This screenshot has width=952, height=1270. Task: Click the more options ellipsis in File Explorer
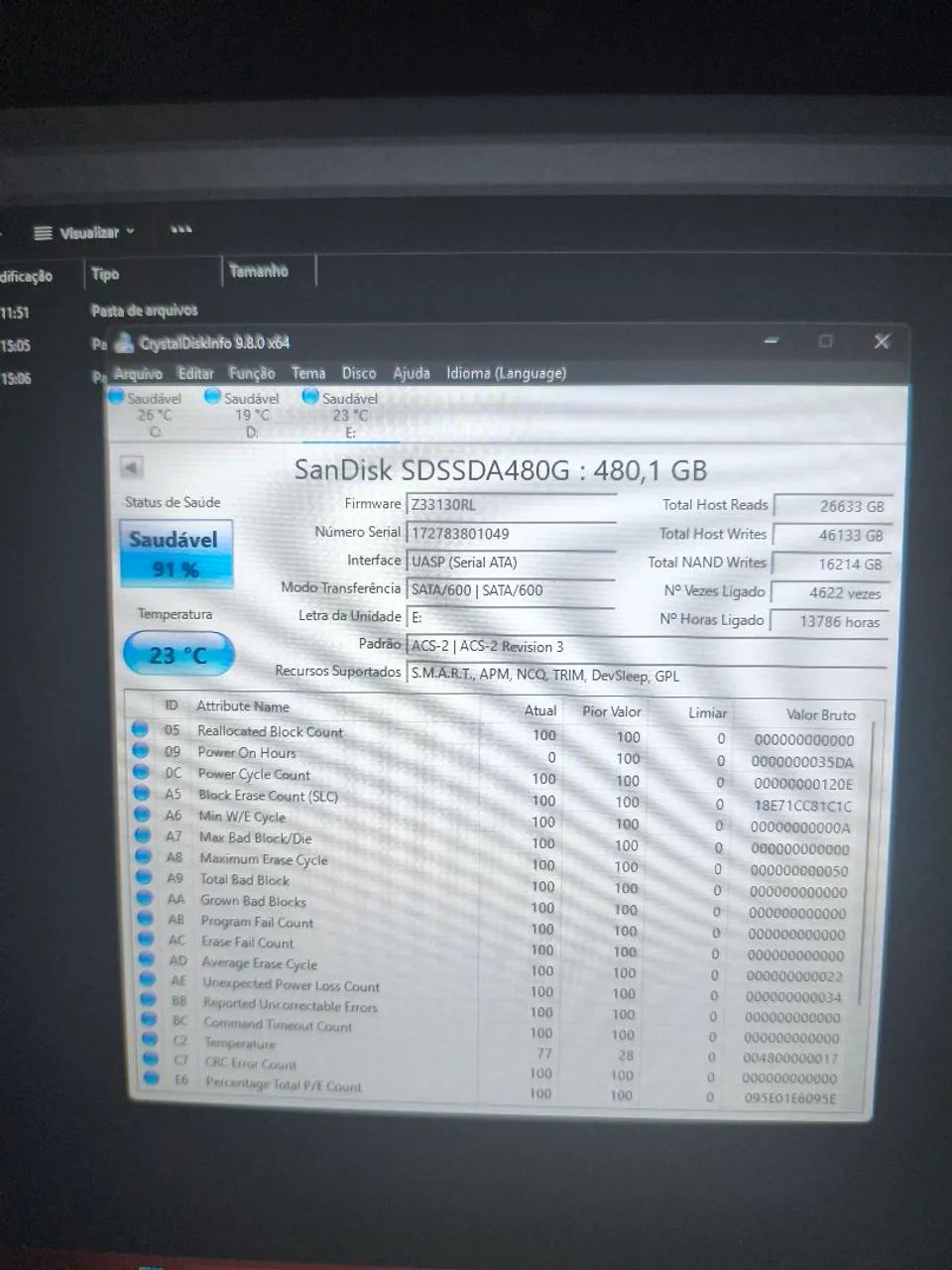(180, 229)
